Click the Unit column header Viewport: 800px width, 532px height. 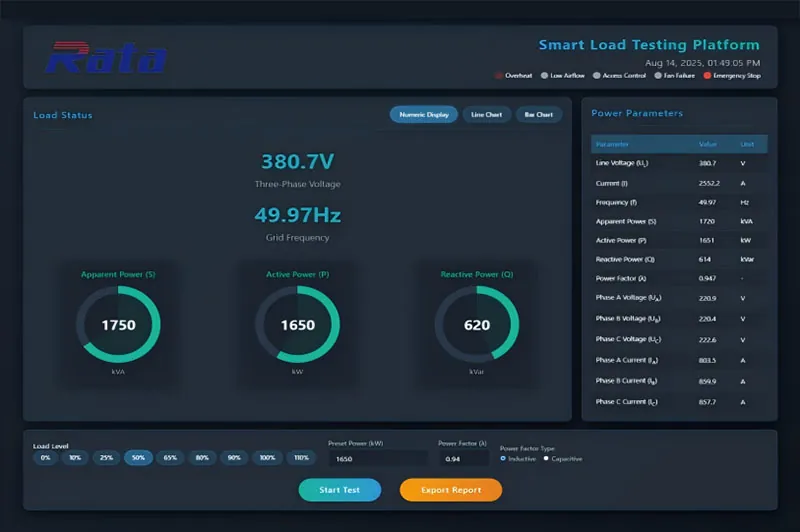pos(747,144)
